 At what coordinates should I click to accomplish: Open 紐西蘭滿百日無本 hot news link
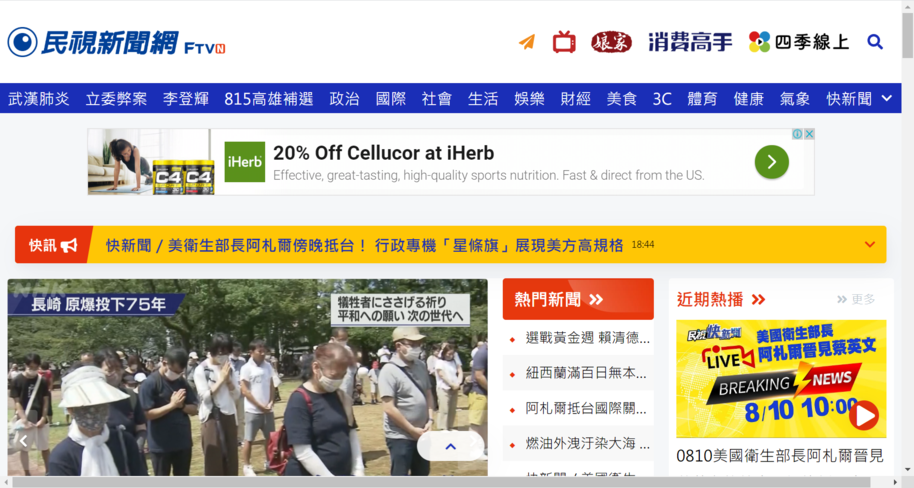pyautogui.click(x=586, y=373)
